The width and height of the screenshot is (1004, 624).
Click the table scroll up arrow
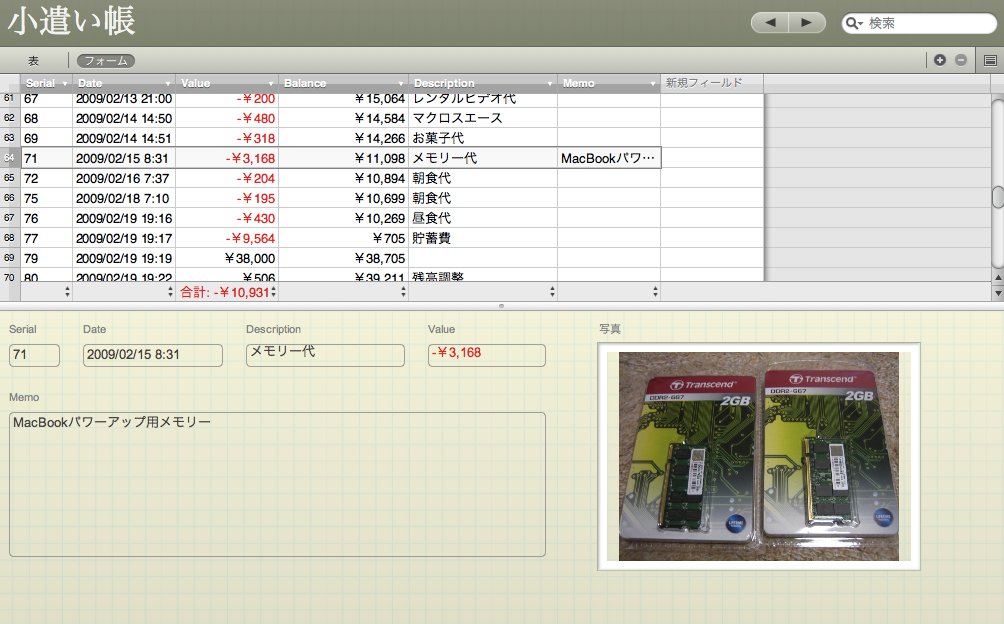pyautogui.click(x=998, y=278)
